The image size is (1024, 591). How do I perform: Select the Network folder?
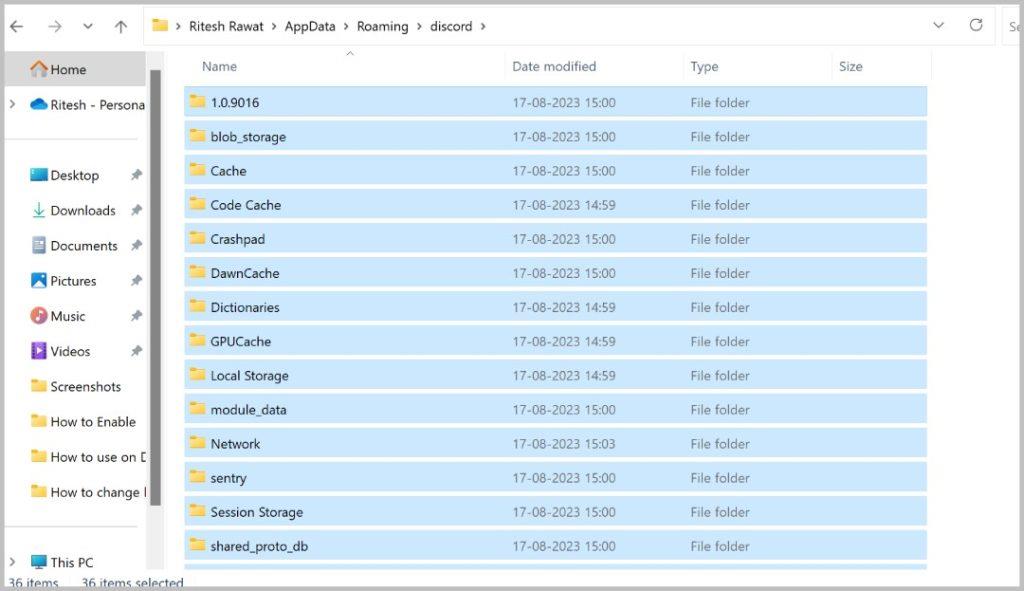(555, 443)
